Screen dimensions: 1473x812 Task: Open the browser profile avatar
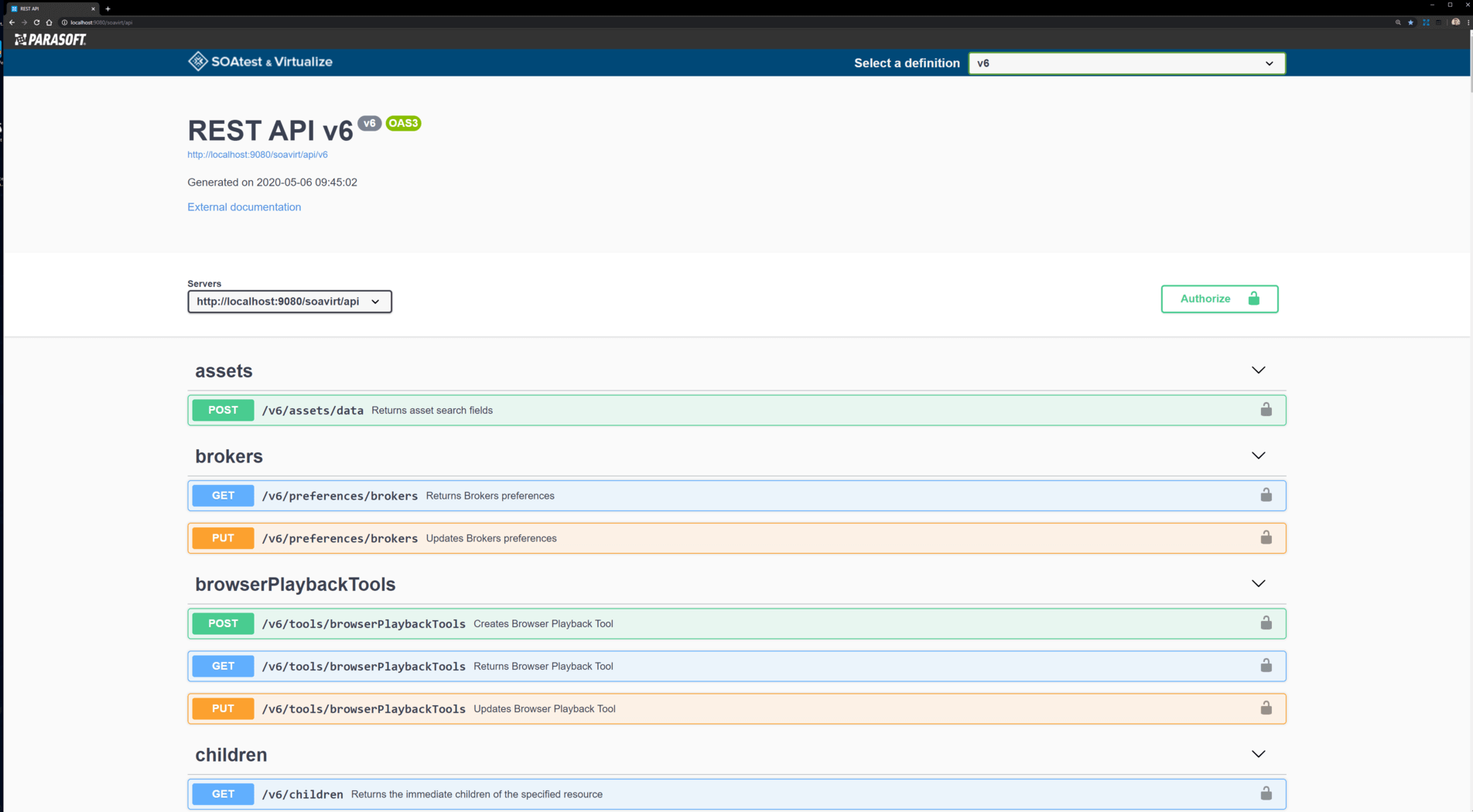pyautogui.click(x=1455, y=22)
